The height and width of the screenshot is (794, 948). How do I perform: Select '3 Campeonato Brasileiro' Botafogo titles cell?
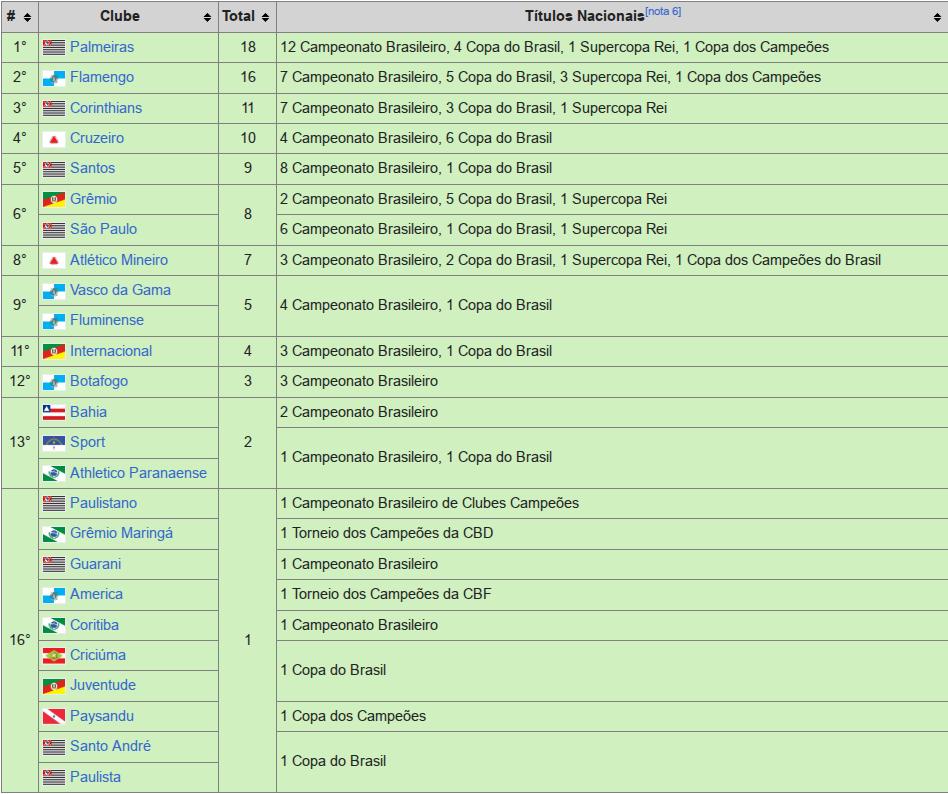click(x=612, y=382)
